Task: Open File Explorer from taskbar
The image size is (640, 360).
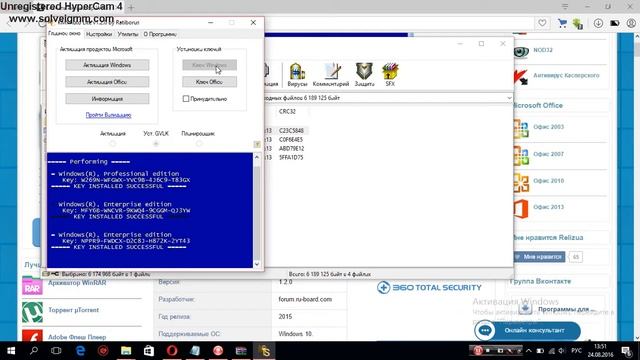Action: 126,351
